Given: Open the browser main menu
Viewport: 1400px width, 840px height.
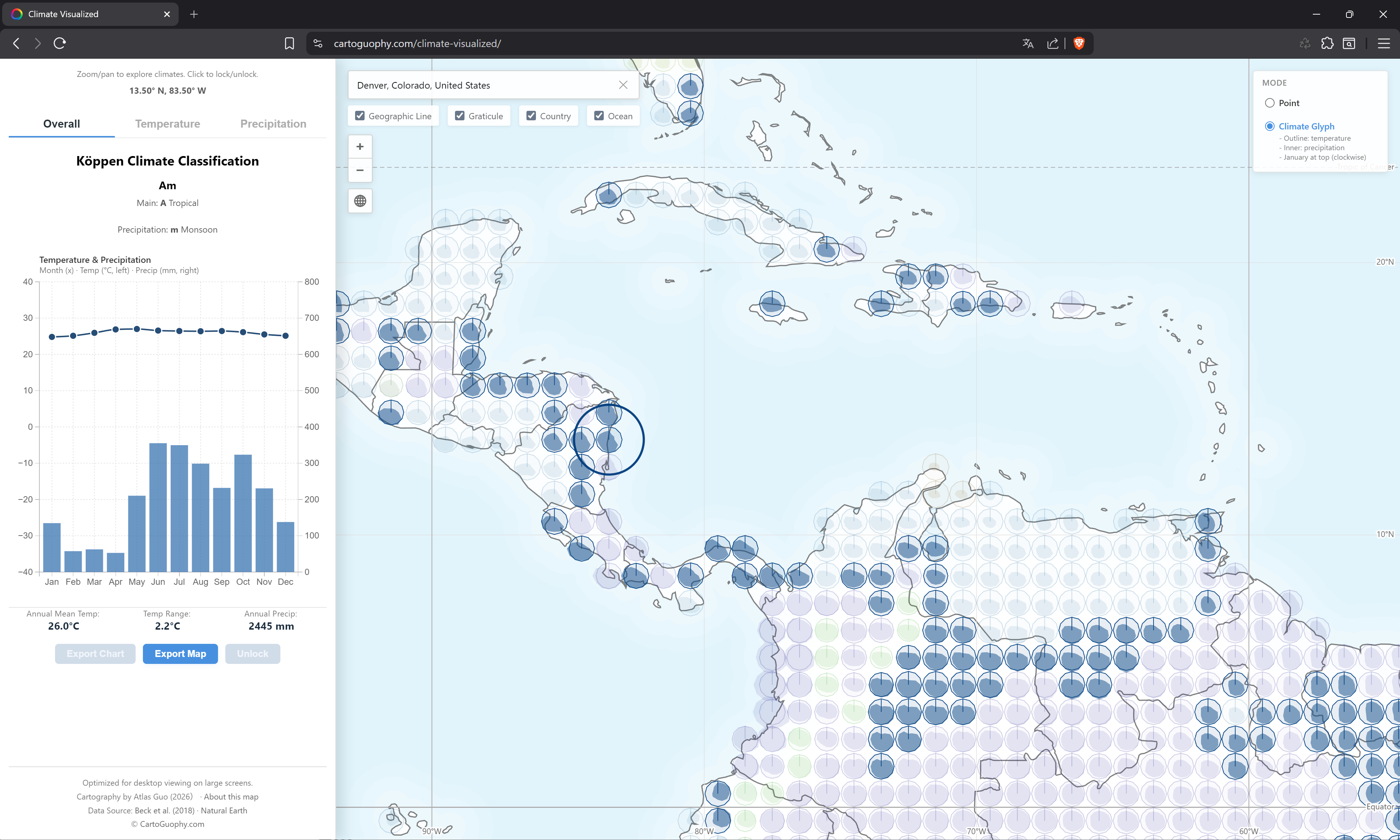Looking at the screenshot, I should coord(1384,44).
